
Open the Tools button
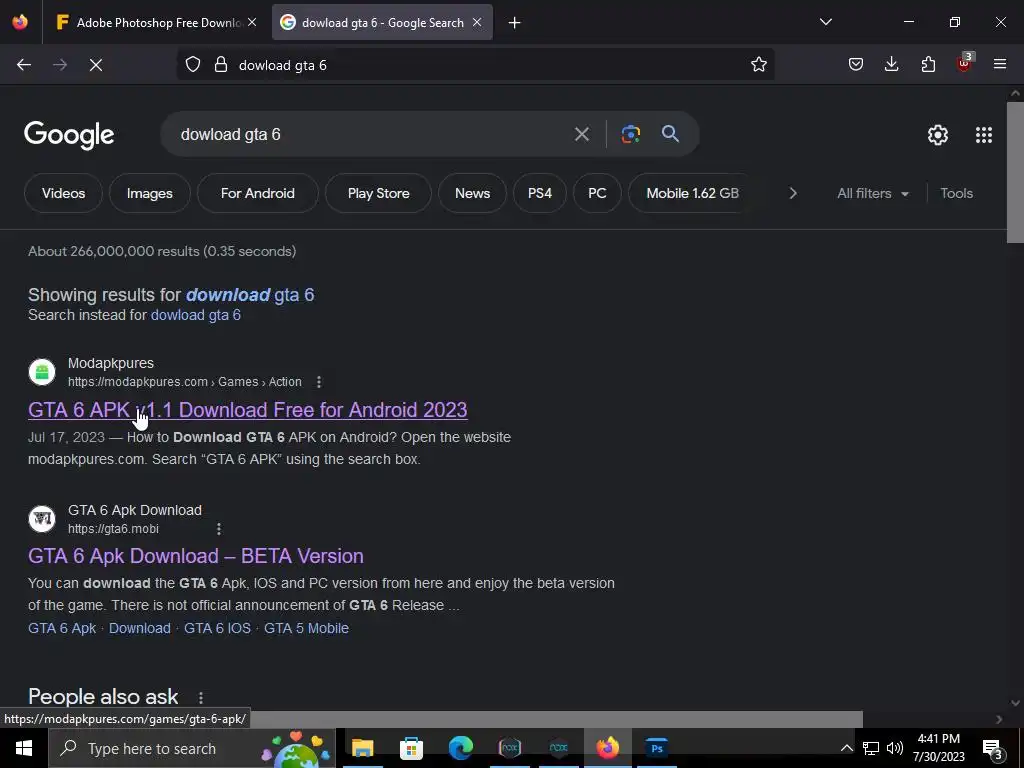click(956, 193)
